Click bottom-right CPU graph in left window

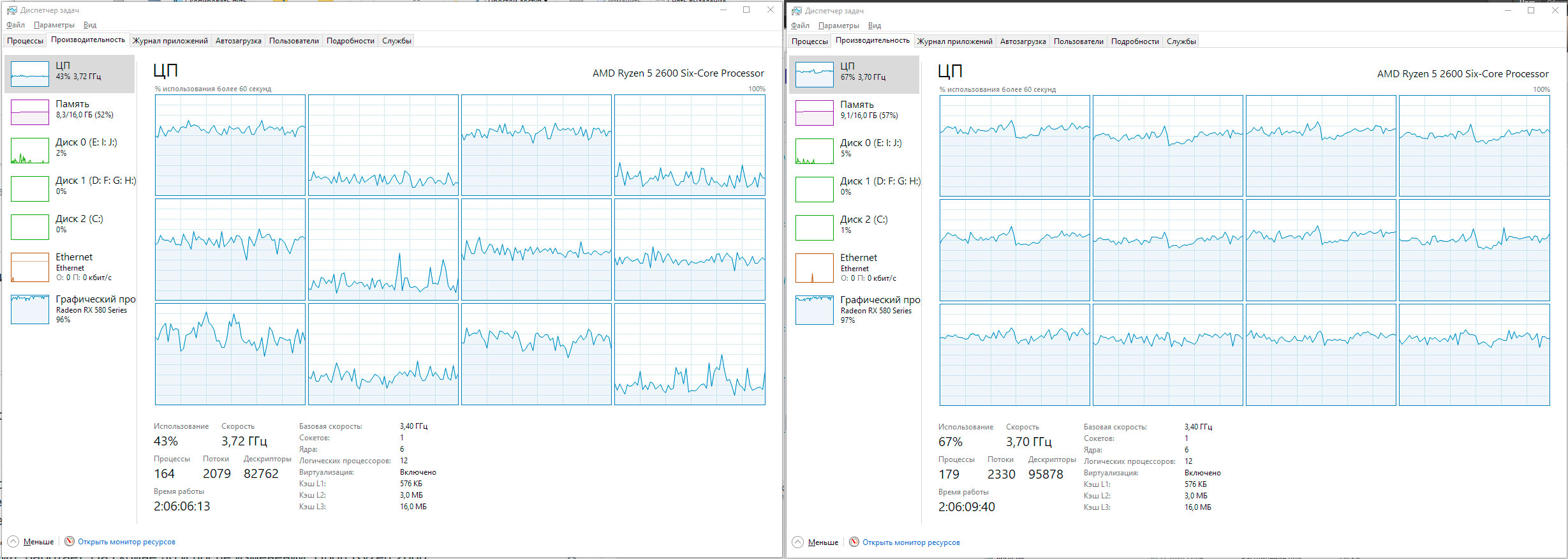pyautogui.click(x=690, y=354)
